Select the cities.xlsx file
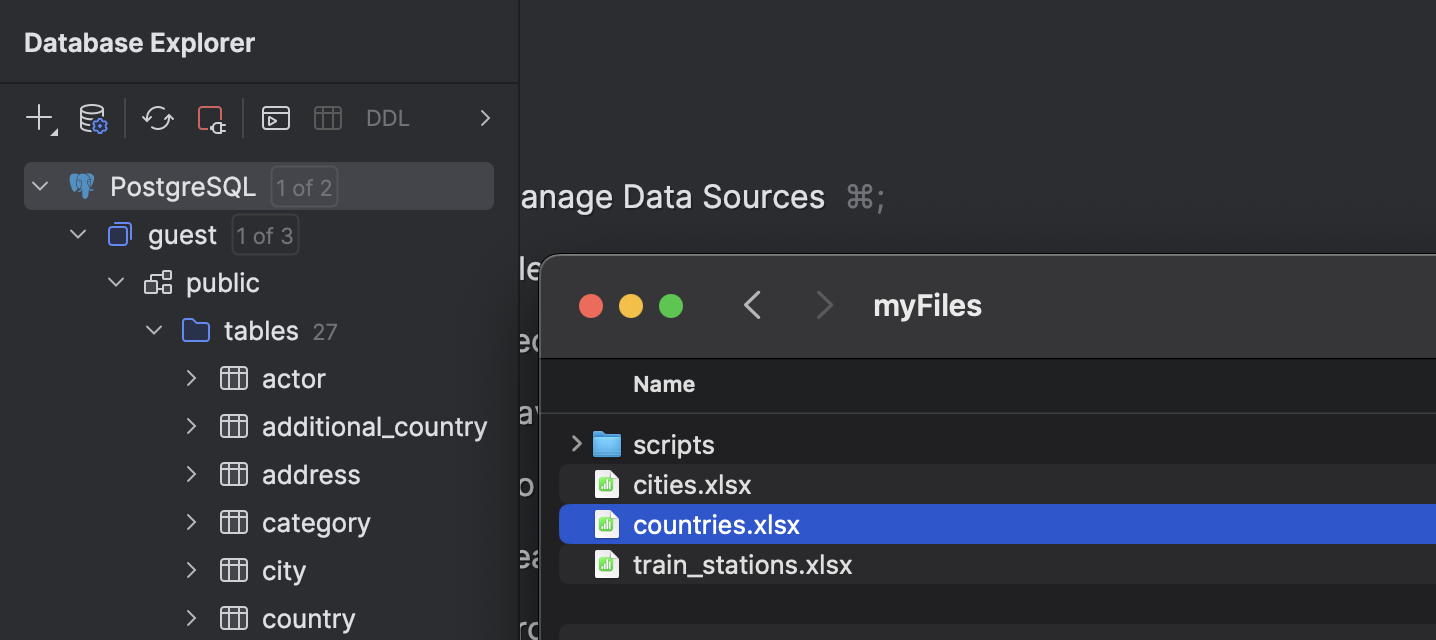The height and width of the screenshot is (640, 1436). coord(692,484)
